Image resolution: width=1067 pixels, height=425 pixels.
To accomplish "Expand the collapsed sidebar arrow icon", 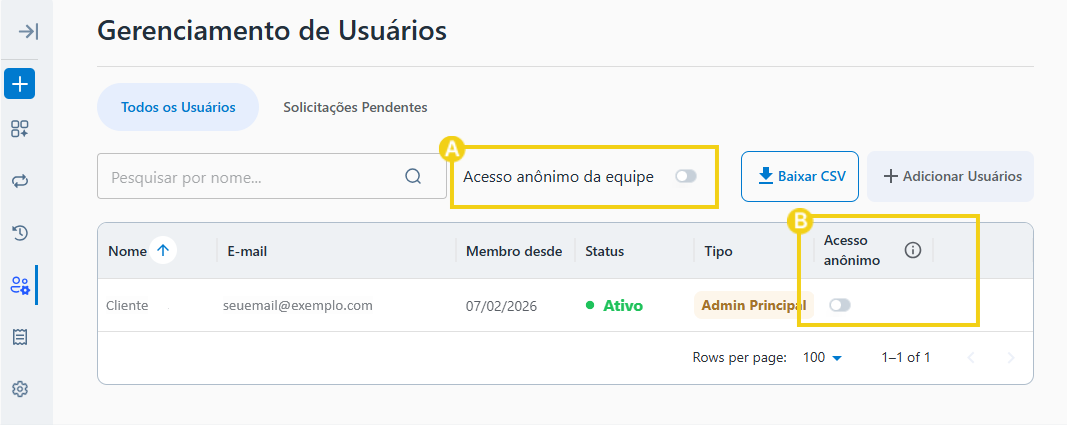I will (x=28, y=32).
